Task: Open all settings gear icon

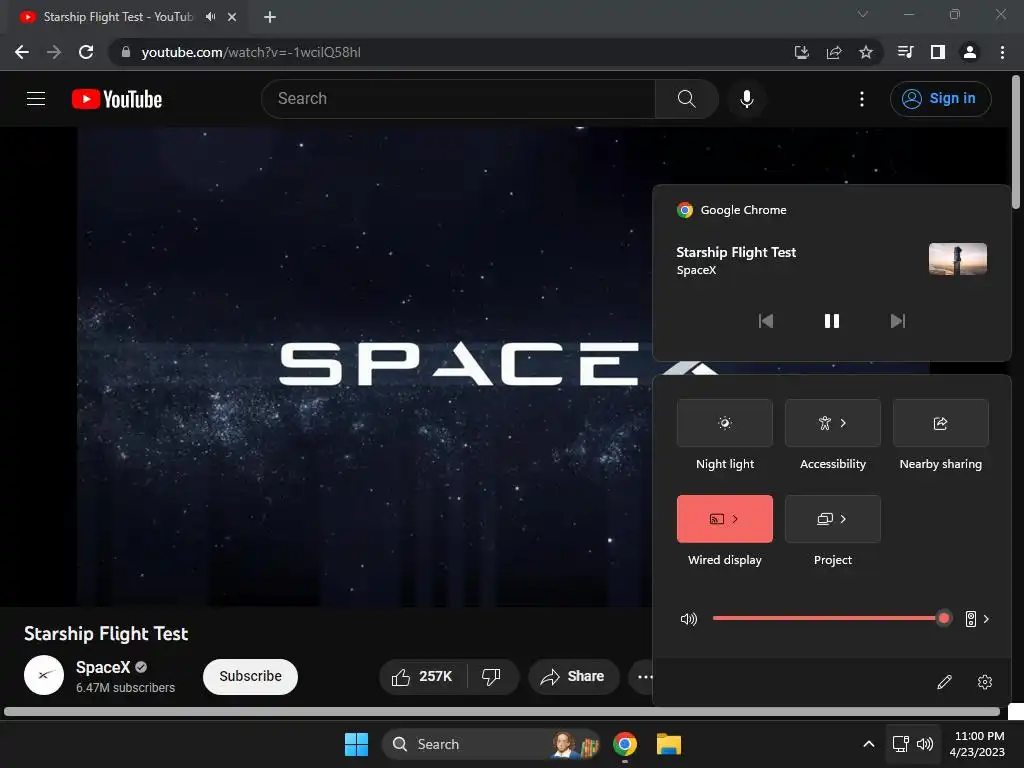Action: [x=985, y=682]
